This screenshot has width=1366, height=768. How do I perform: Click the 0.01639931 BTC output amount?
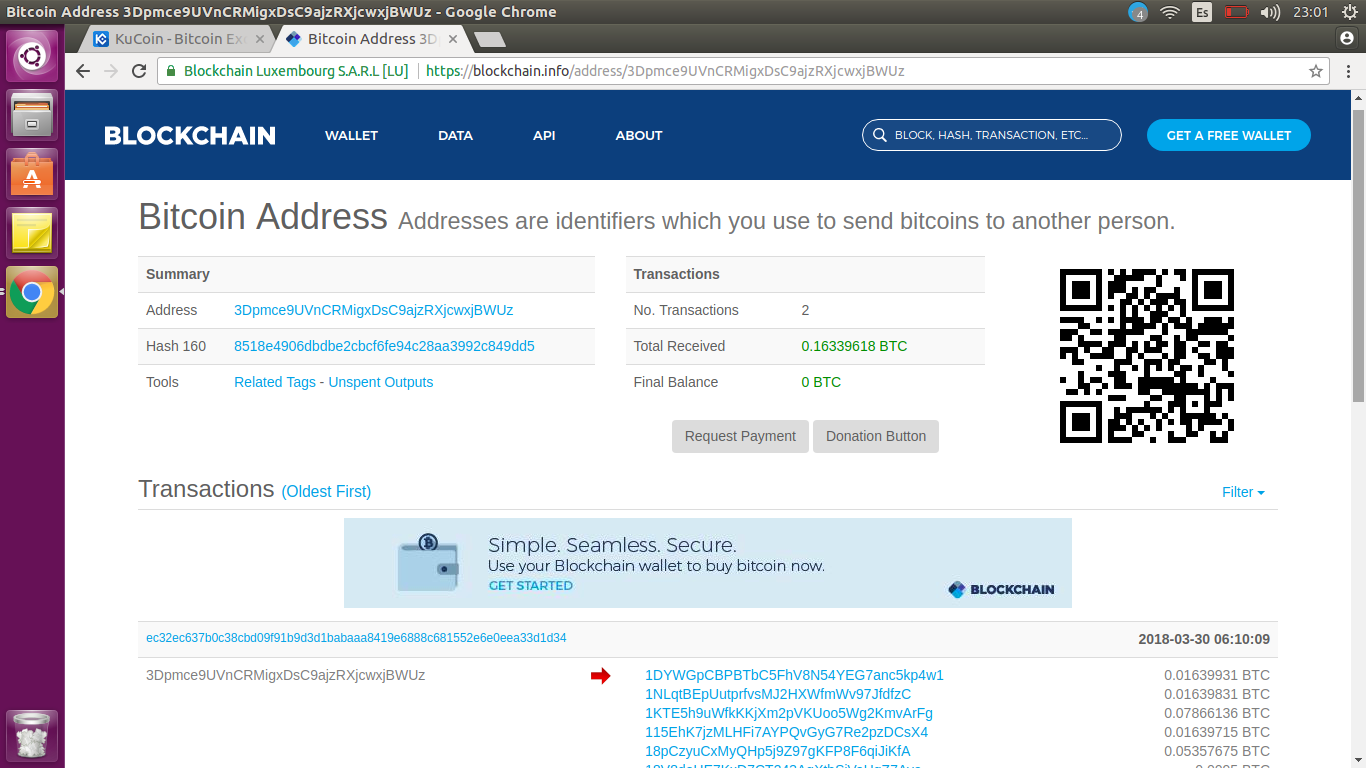coord(1217,675)
